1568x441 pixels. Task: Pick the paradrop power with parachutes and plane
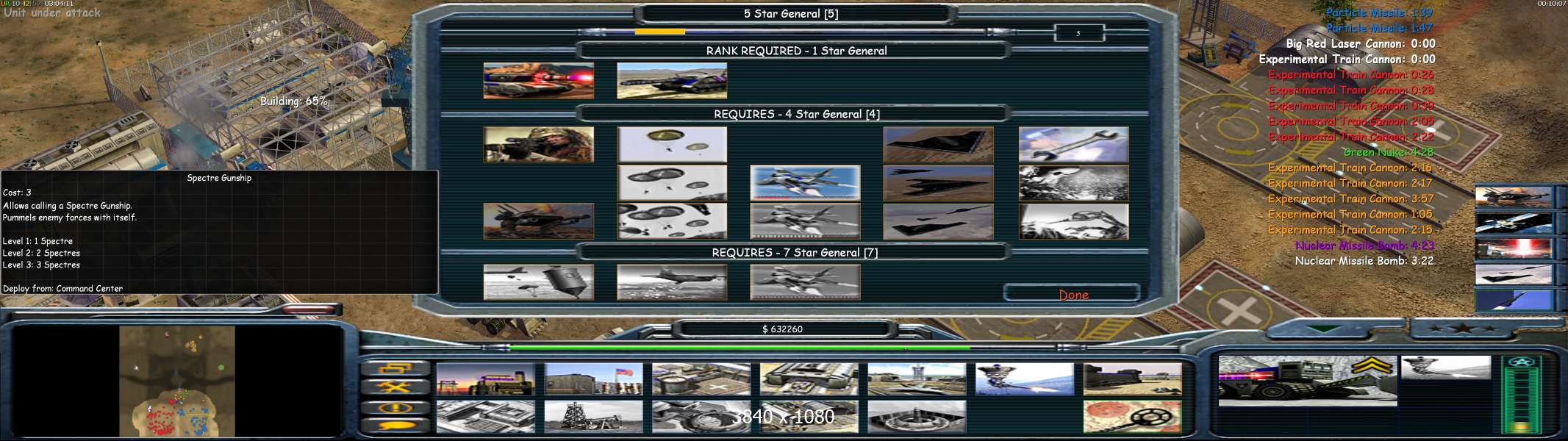[672, 221]
